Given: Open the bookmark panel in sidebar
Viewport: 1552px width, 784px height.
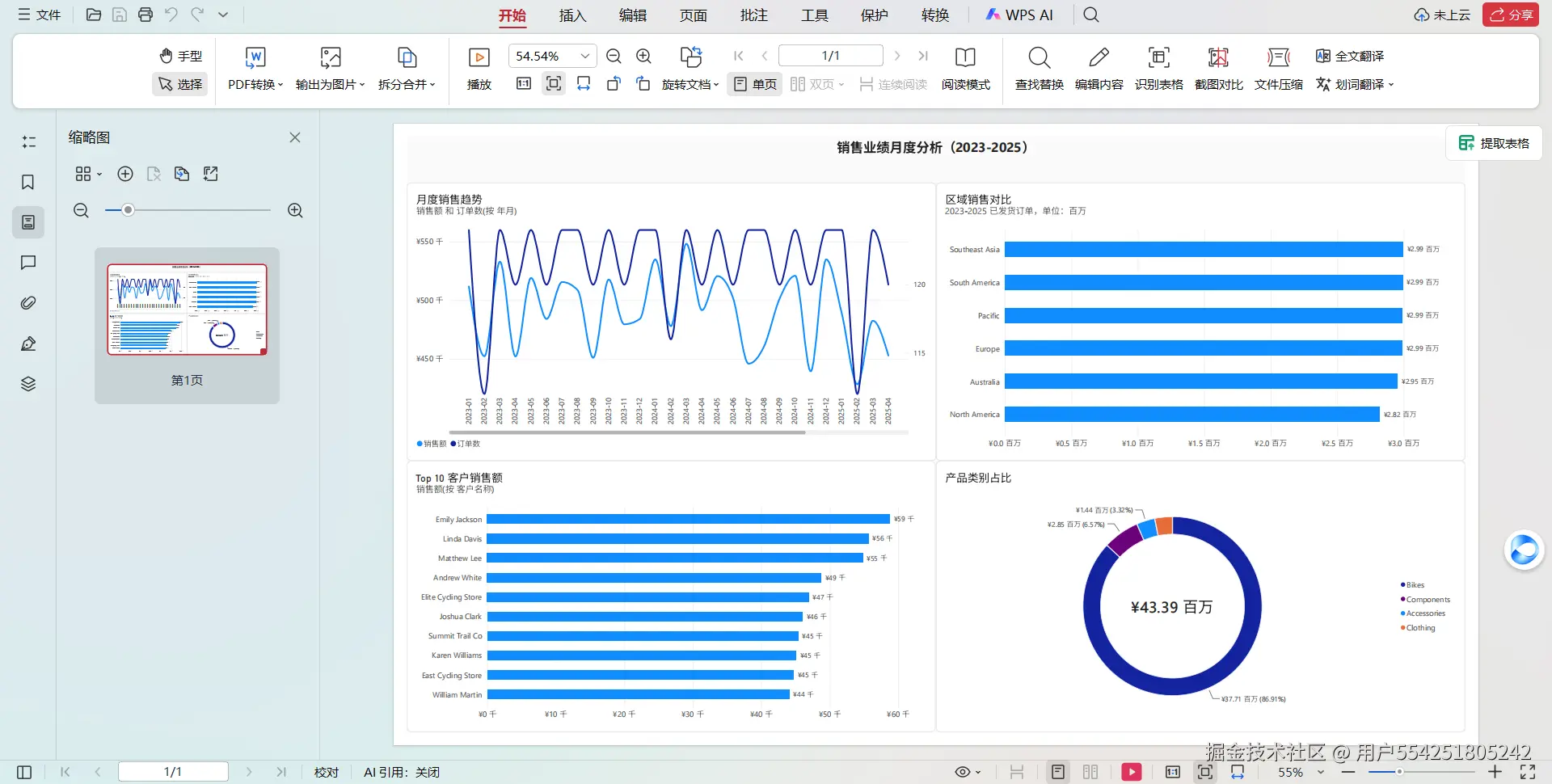Looking at the screenshot, I should [28, 182].
